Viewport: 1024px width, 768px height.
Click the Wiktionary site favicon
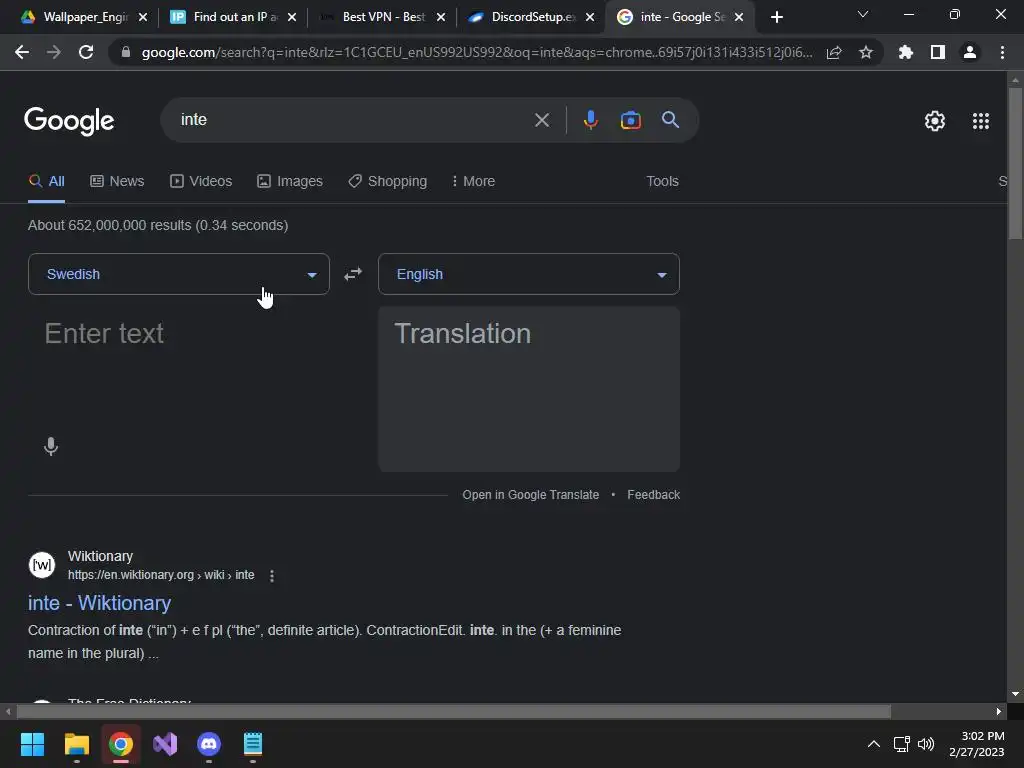click(x=42, y=565)
